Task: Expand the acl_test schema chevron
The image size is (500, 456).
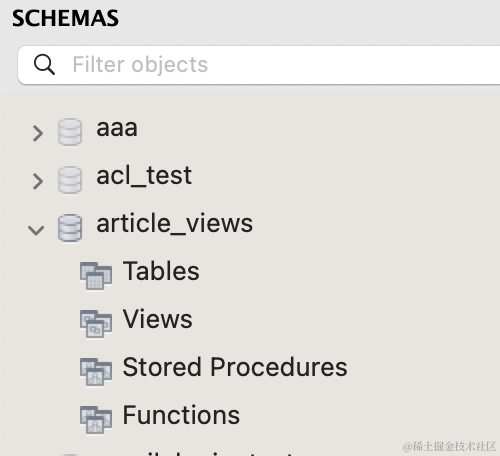Action: [x=38, y=182]
